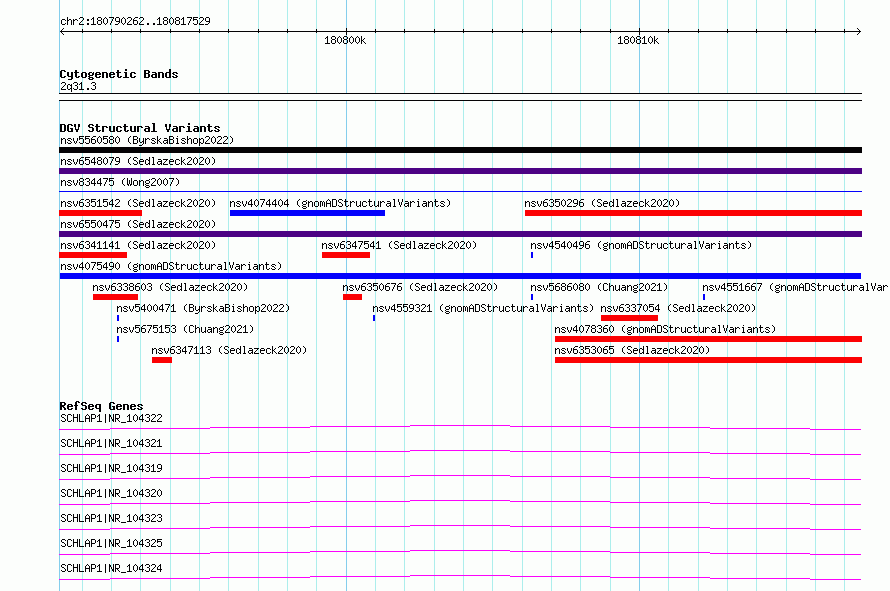Open nsv6353065 (Sedlazeck2020) label

pyautogui.click(x=632, y=350)
